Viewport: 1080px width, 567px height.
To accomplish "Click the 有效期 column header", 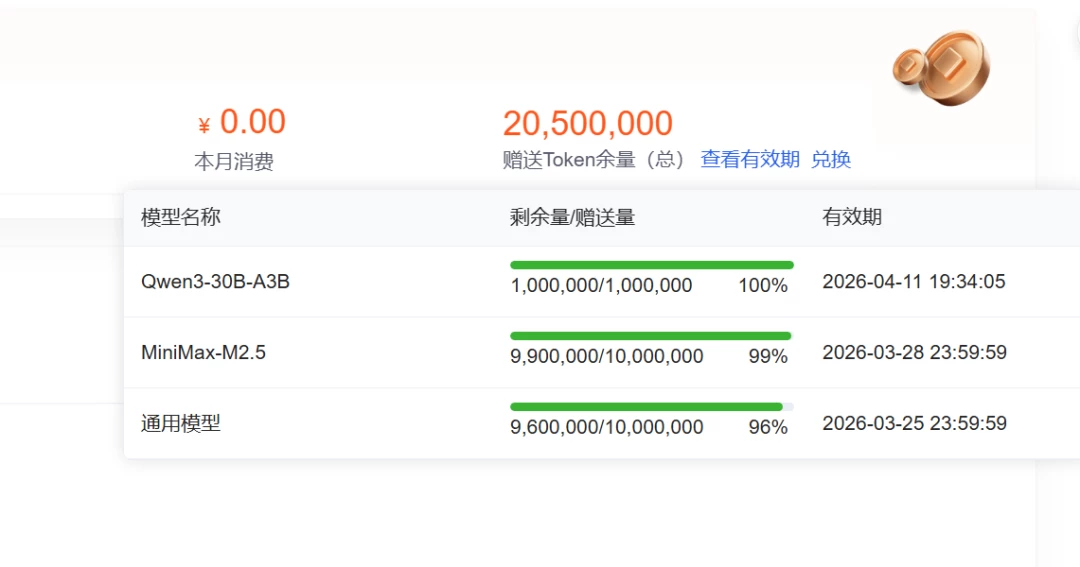I will pyautogui.click(x=852, y=218).
